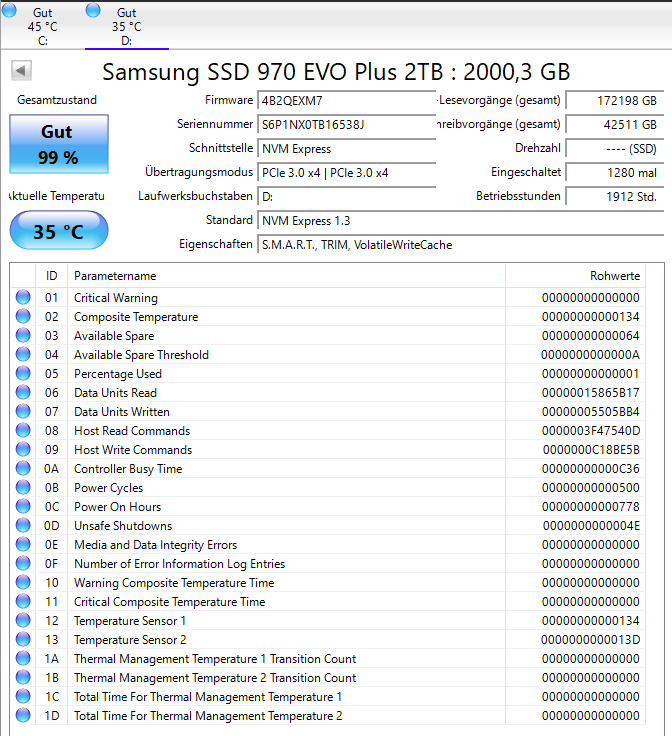The height and width of the screenshot is (736, 672).
Task: Click the status orb for Unsafe Shutdowns
Action: tap(23, 525)
